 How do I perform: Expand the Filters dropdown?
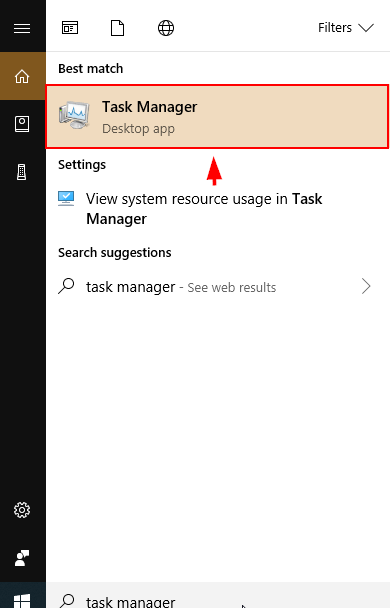[x=346, y=28]
